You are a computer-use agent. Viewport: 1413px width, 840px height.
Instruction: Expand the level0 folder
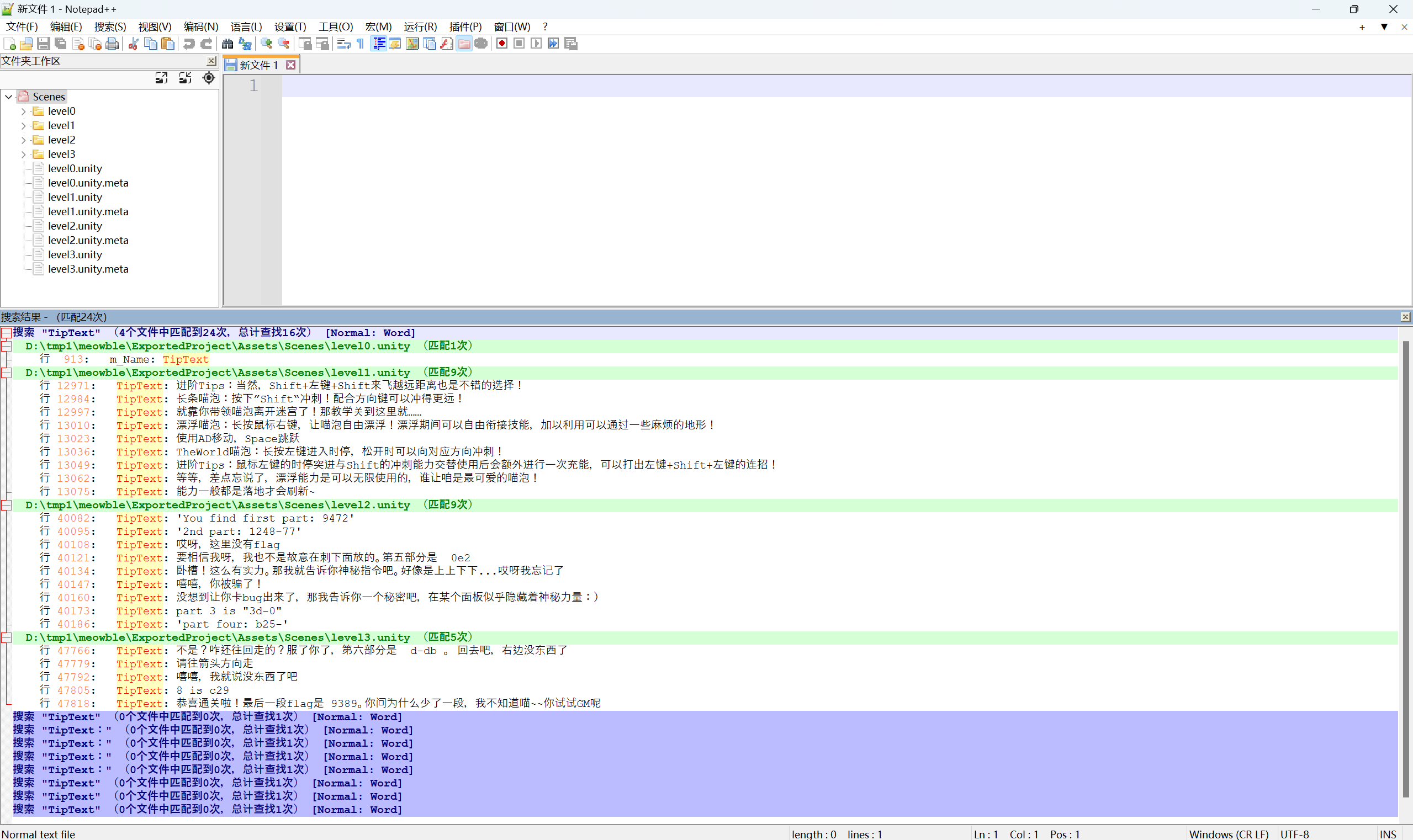click(x=23, y=111)
